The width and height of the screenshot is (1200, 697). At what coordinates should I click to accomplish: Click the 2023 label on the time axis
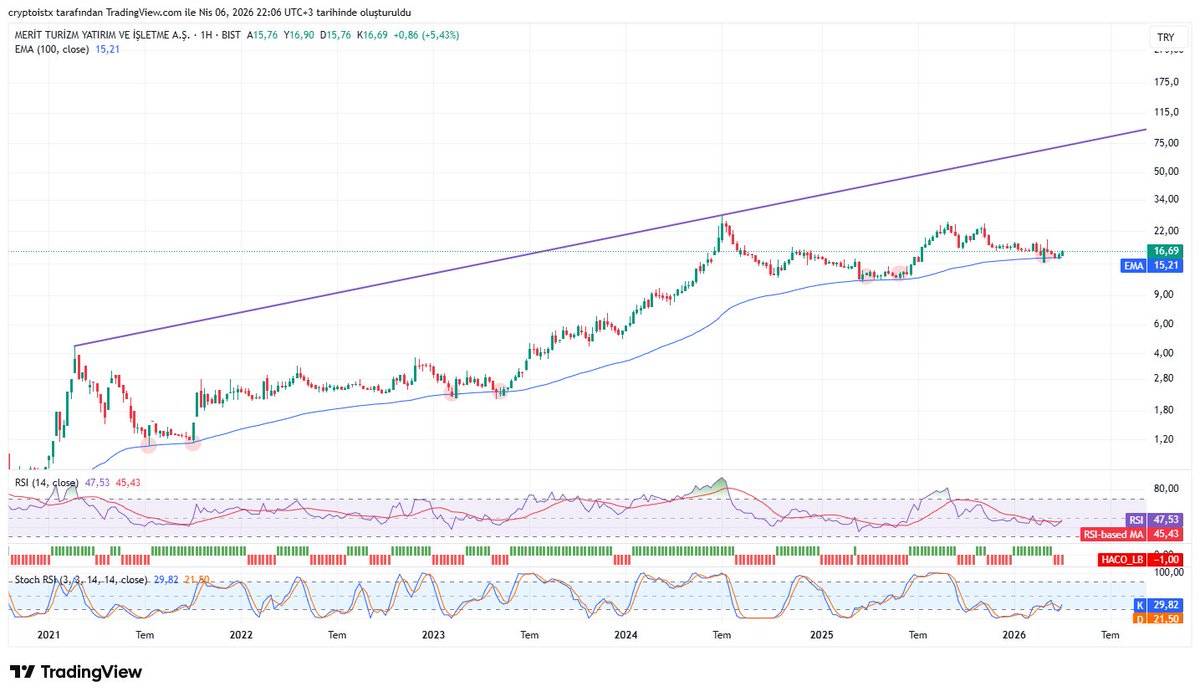pyautogui.click(x=432, y=635)
